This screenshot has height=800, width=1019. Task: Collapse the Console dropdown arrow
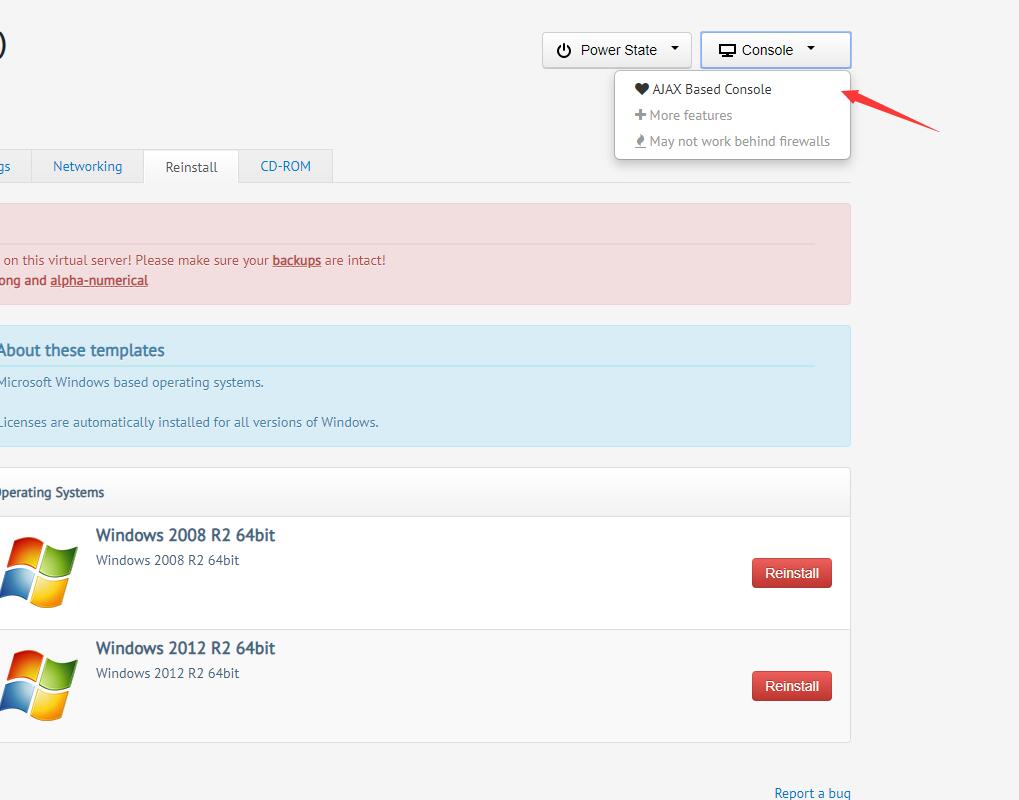pos(810,48)
